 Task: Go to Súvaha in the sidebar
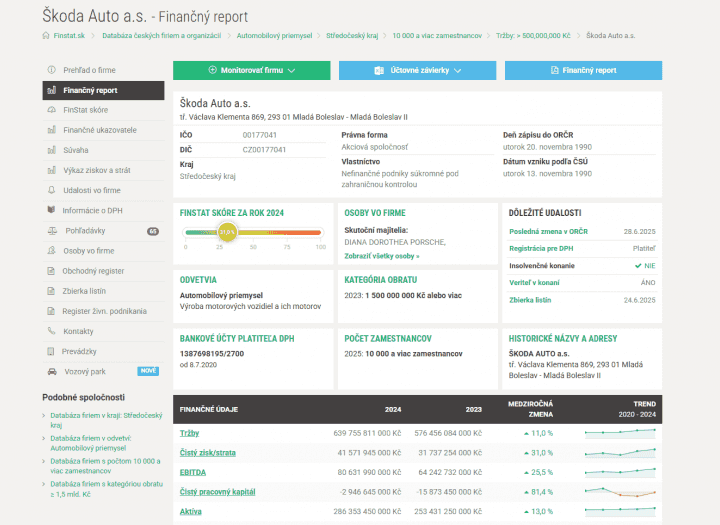(103, 150)
